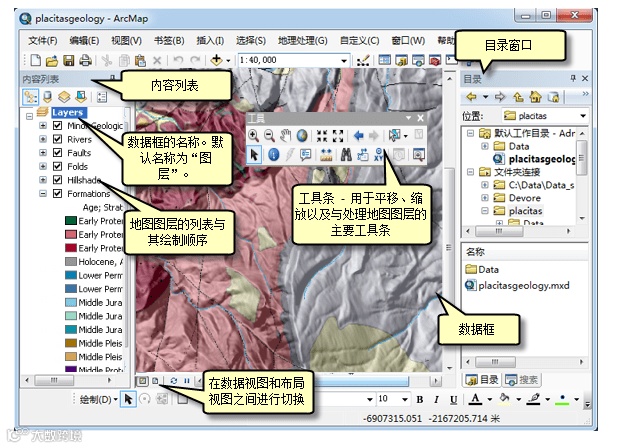Toggle Hillshade layer checkbox
Viewport: 619px width, 448px height.
[x=58, y=180]
